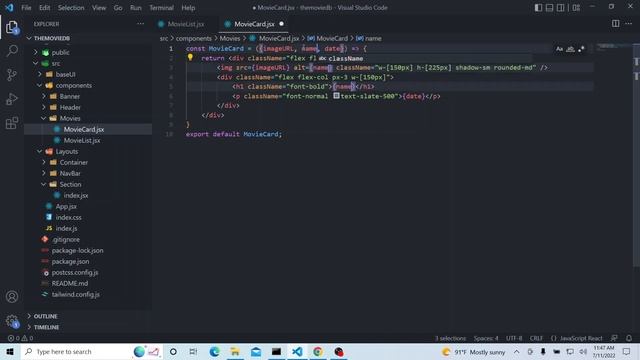Click the text-slate-500 color swatch
This screenshot has height=360, width=640.
(x=336, y=96)
